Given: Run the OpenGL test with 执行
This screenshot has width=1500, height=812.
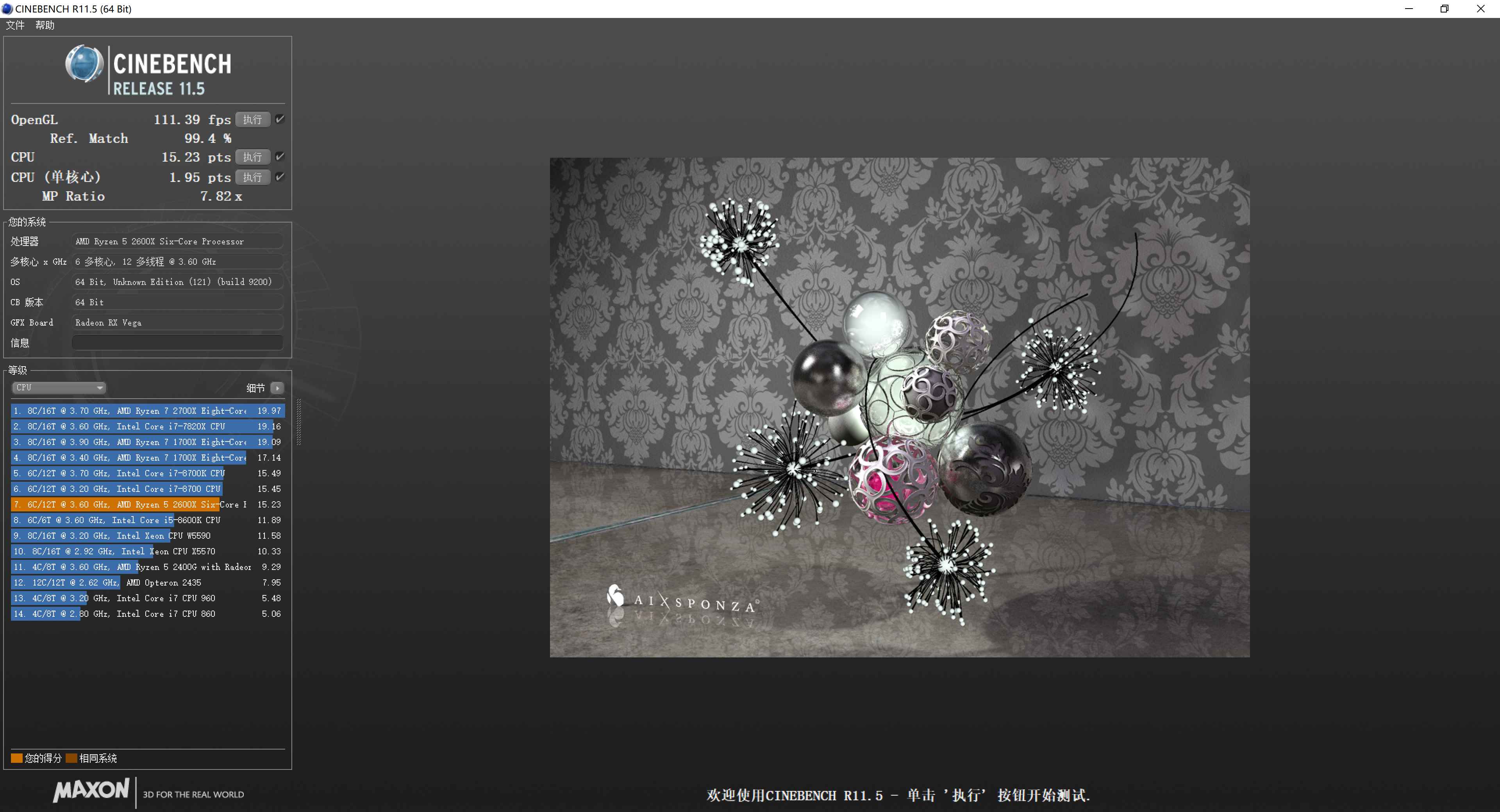Looking at the screenshot, I should [253, 119].
